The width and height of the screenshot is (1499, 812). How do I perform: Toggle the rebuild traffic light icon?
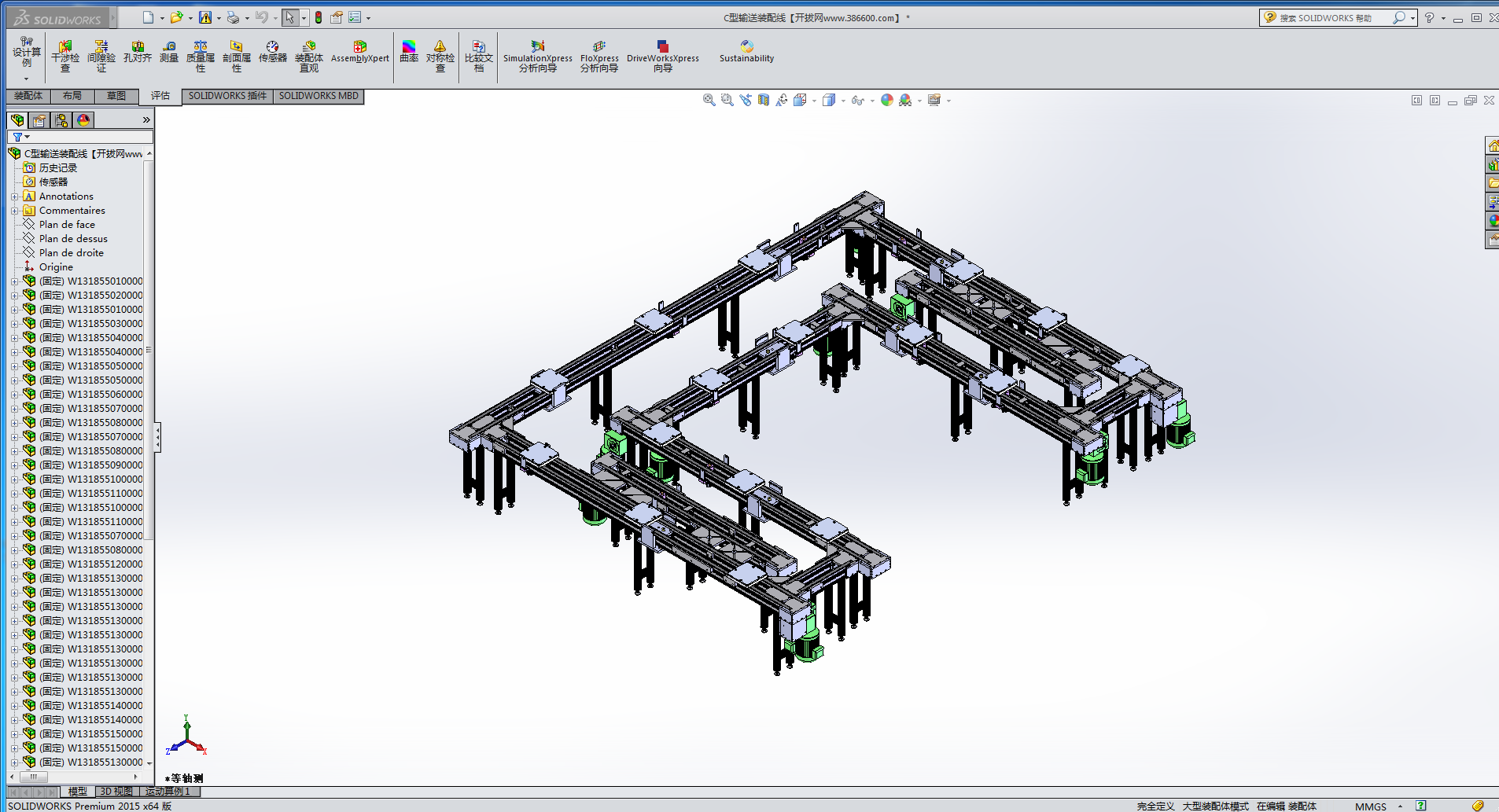(x=319, y=17)
